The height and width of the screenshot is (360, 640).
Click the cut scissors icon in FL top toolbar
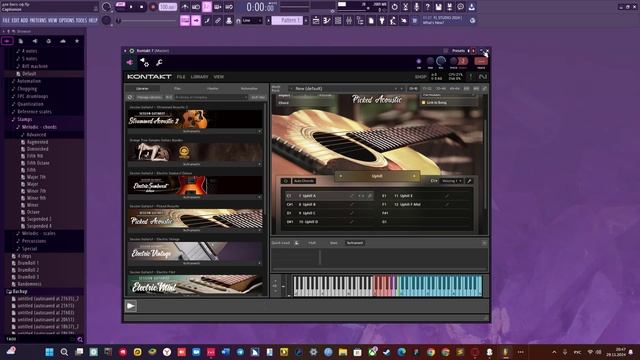(x=405, y=7)
